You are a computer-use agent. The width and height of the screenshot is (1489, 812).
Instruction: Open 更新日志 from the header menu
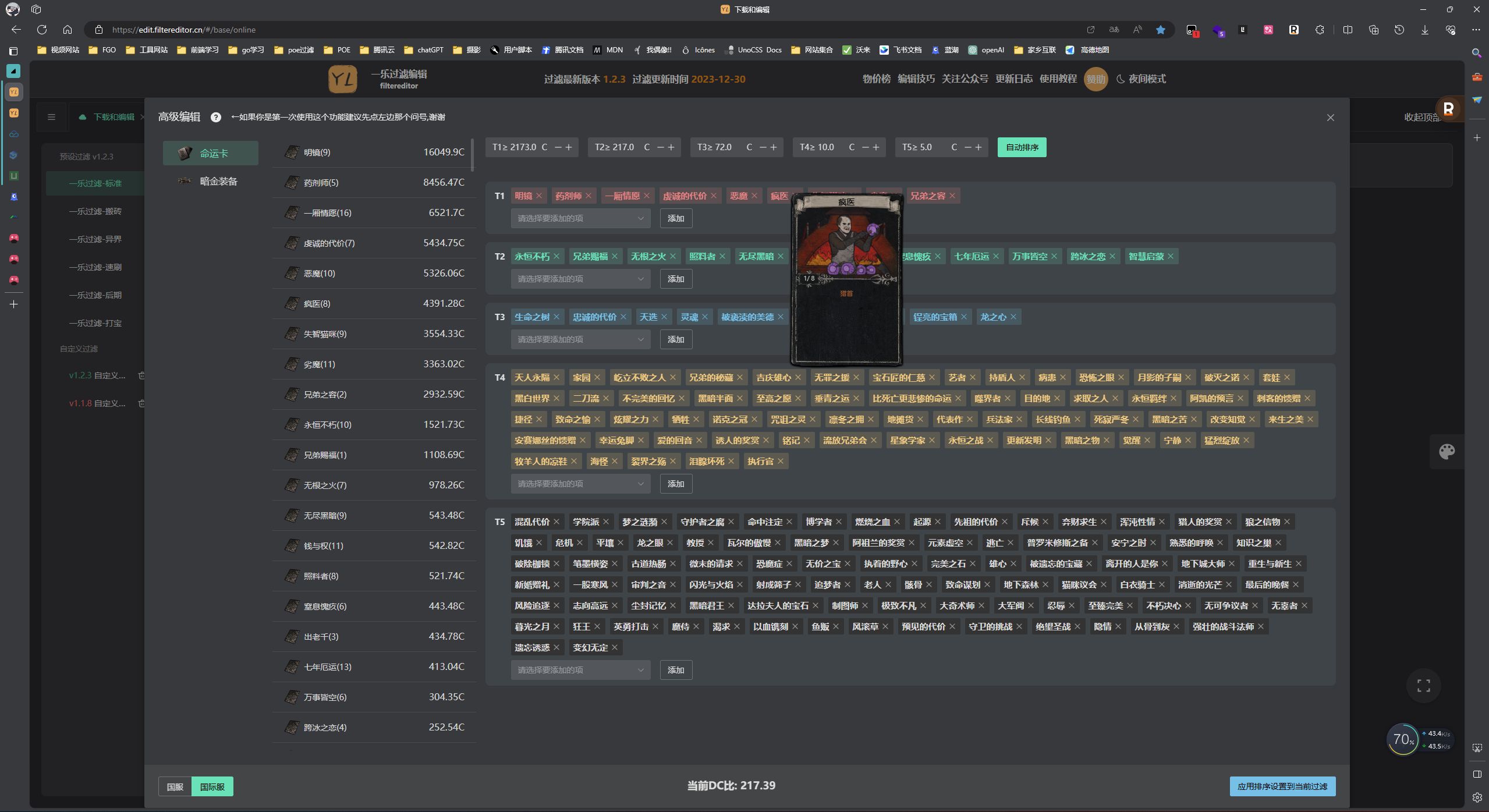click(1016, 79)
